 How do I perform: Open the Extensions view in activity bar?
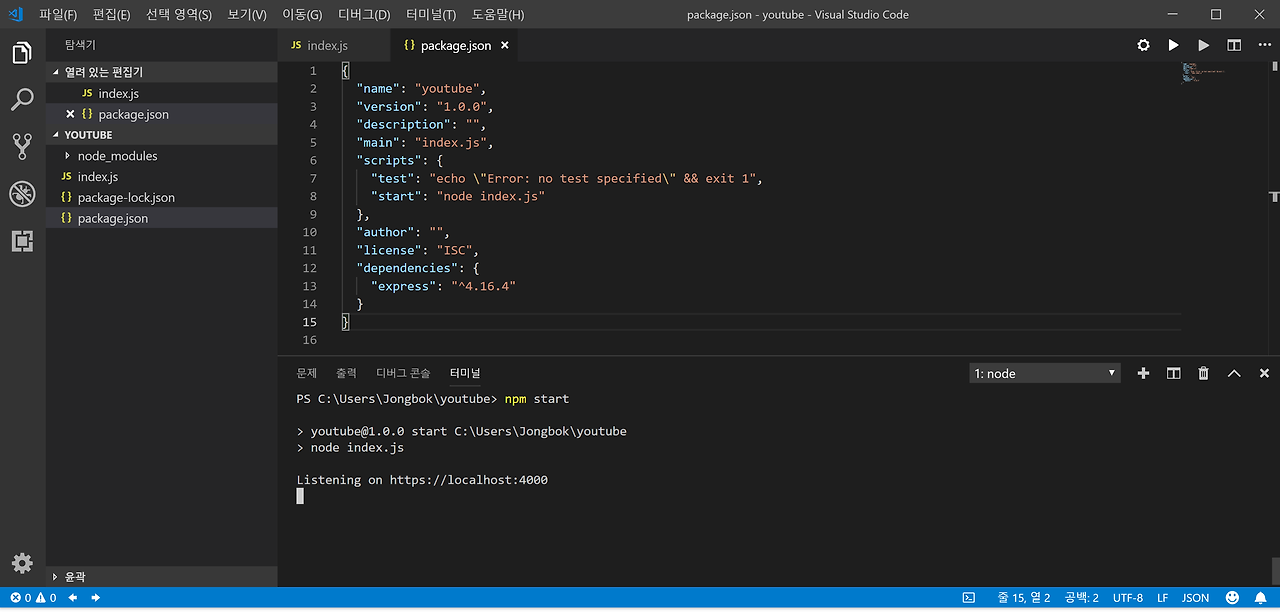(22, 241)
